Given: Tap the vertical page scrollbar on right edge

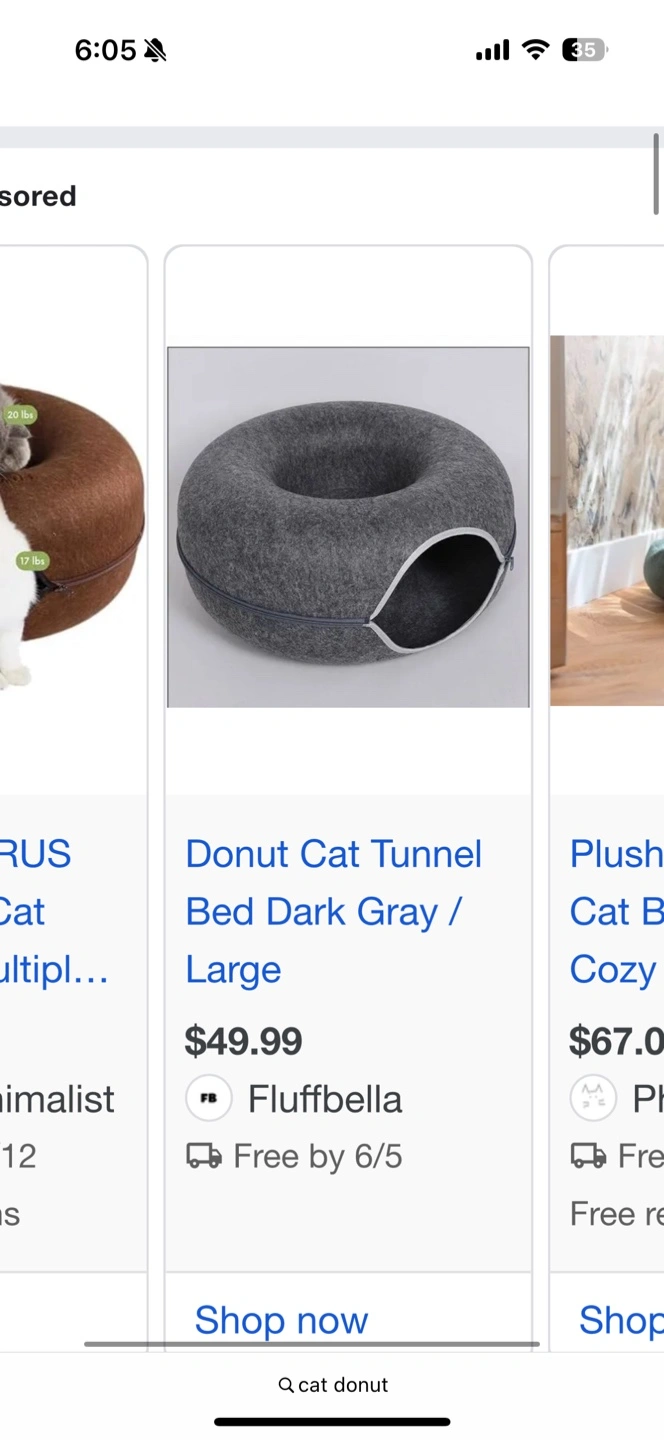Looking at the screenshot, I should (x=657, y=173).
